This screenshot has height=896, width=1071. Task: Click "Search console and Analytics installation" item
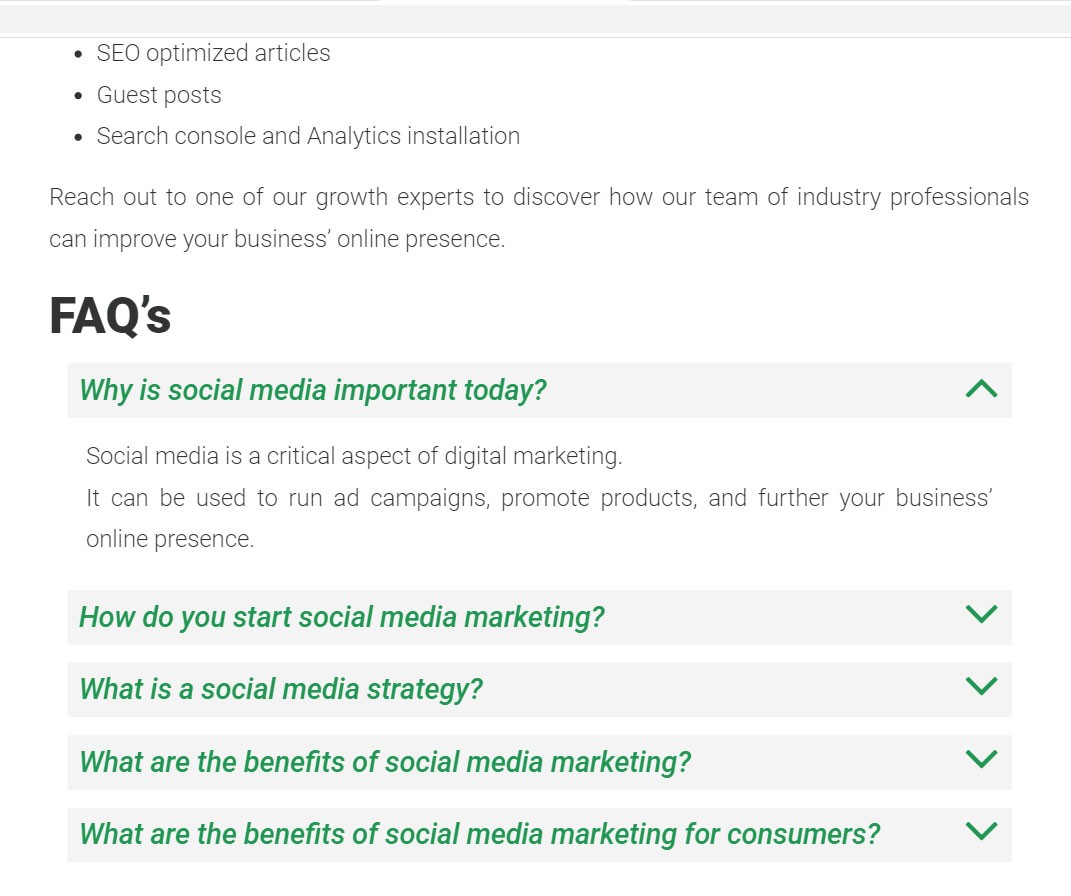pos(308,136)
